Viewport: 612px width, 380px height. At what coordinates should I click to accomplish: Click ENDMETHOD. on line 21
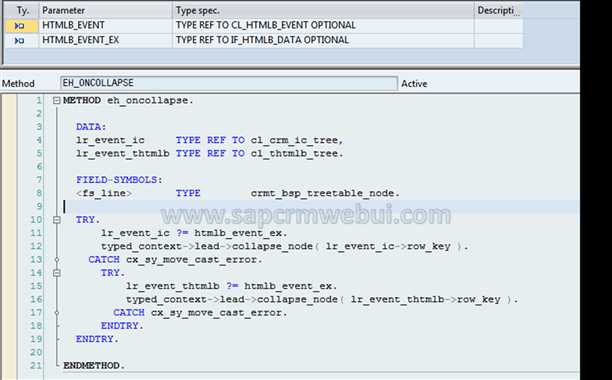click(x=94, y=366)
